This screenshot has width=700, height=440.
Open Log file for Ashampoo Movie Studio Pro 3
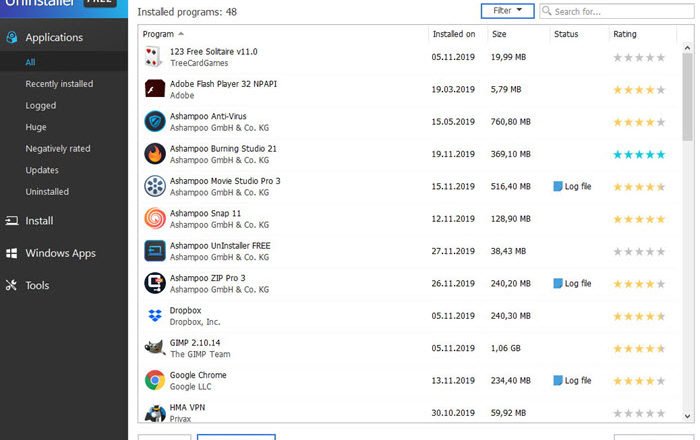click(x=572, y=186)
